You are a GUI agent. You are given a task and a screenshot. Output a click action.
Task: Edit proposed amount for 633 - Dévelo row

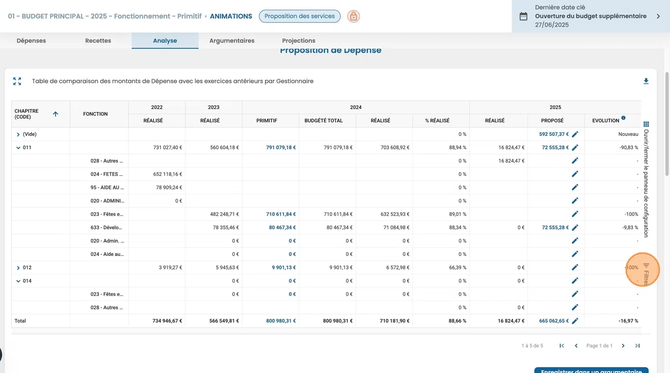[575, 227]
